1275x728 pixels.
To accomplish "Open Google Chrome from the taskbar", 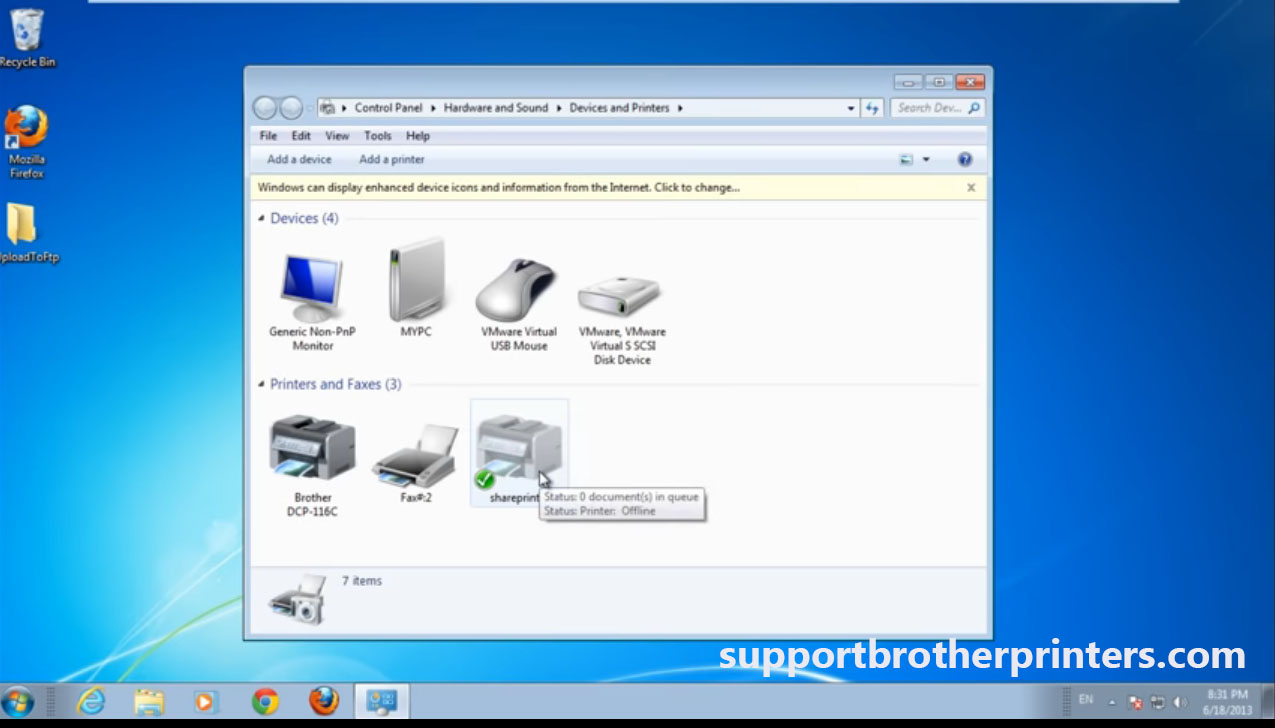I will 265,703.
